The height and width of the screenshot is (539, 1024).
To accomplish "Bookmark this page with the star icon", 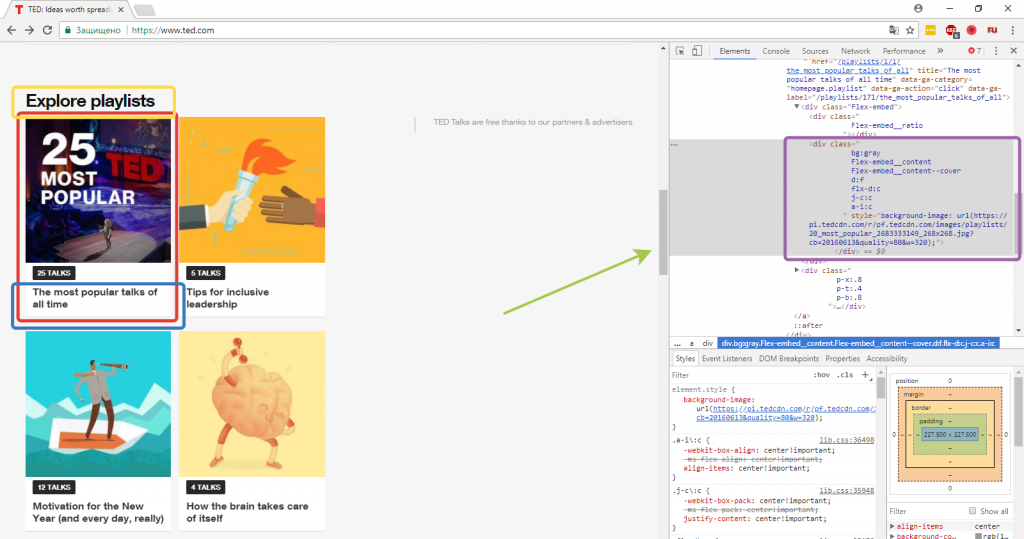I will click(x=910, y=30).
